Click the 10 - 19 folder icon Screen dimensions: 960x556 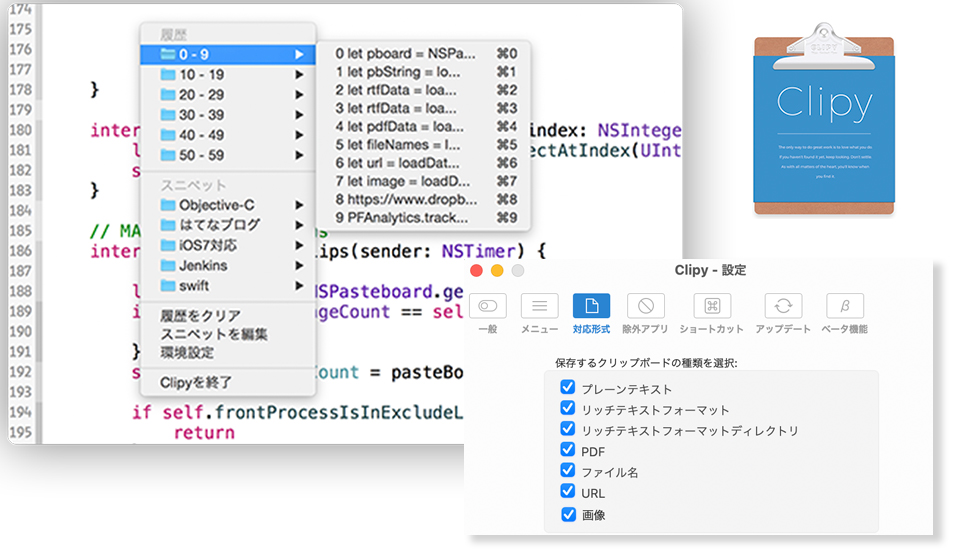(x=168, y=74)
